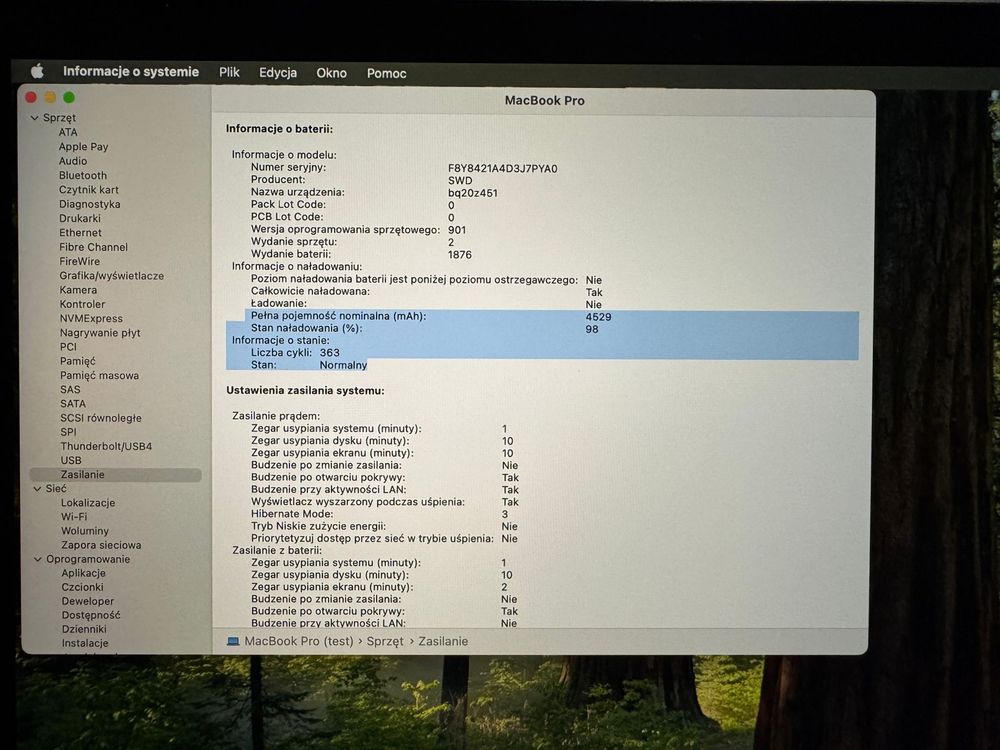Select Kamera in the sidebar
This screenshot has width=1000, height=750.
78,290
